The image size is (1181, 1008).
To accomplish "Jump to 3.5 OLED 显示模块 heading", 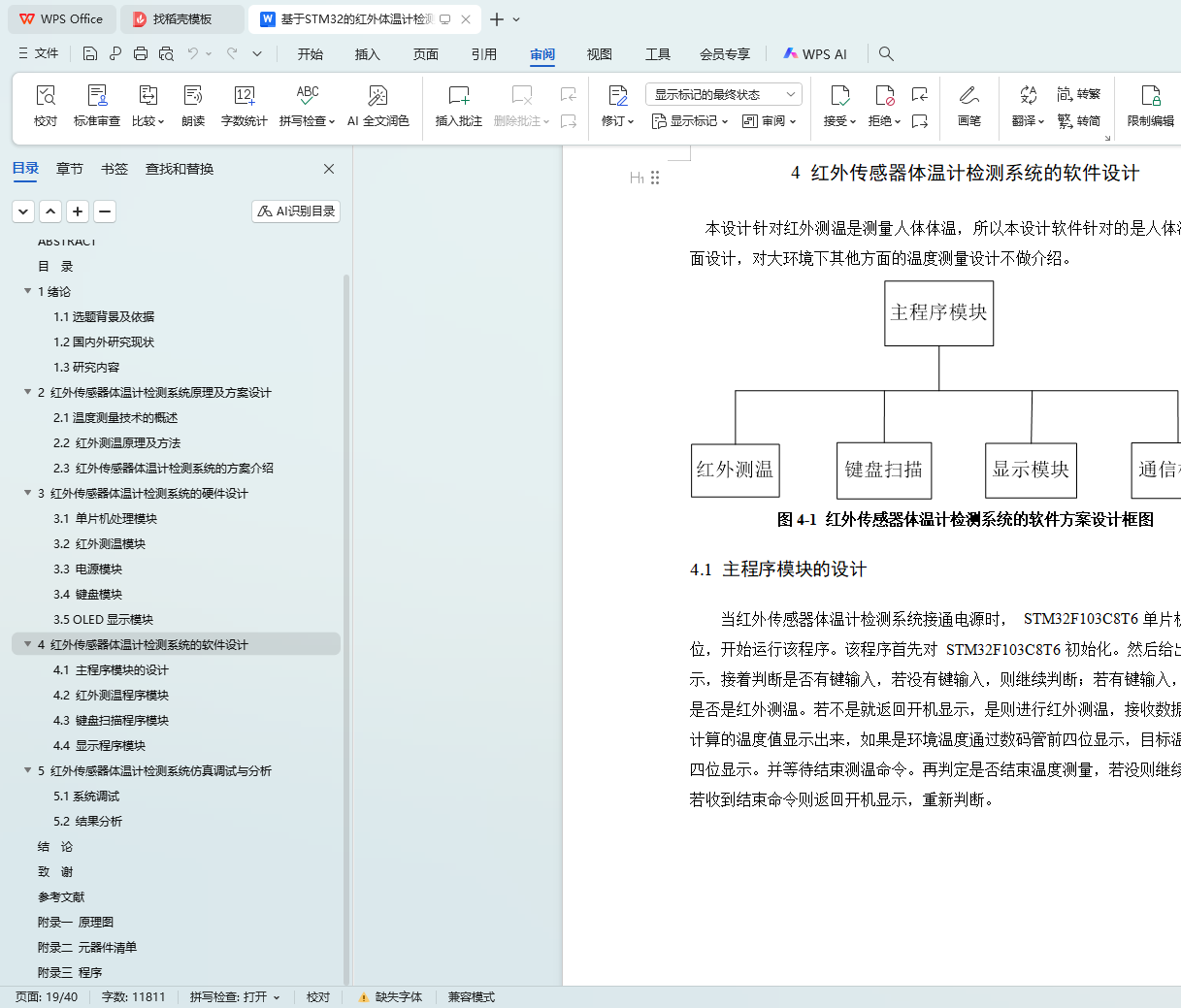I will point(103,619).
